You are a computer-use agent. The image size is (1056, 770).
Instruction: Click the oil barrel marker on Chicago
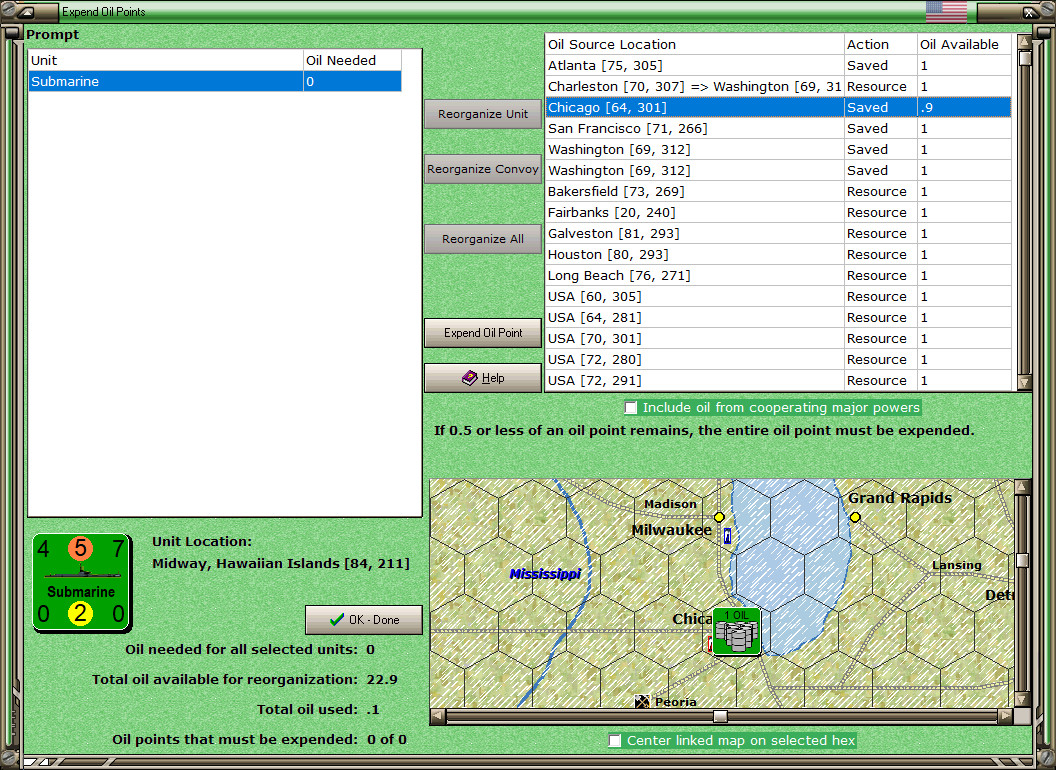point(737,632)
